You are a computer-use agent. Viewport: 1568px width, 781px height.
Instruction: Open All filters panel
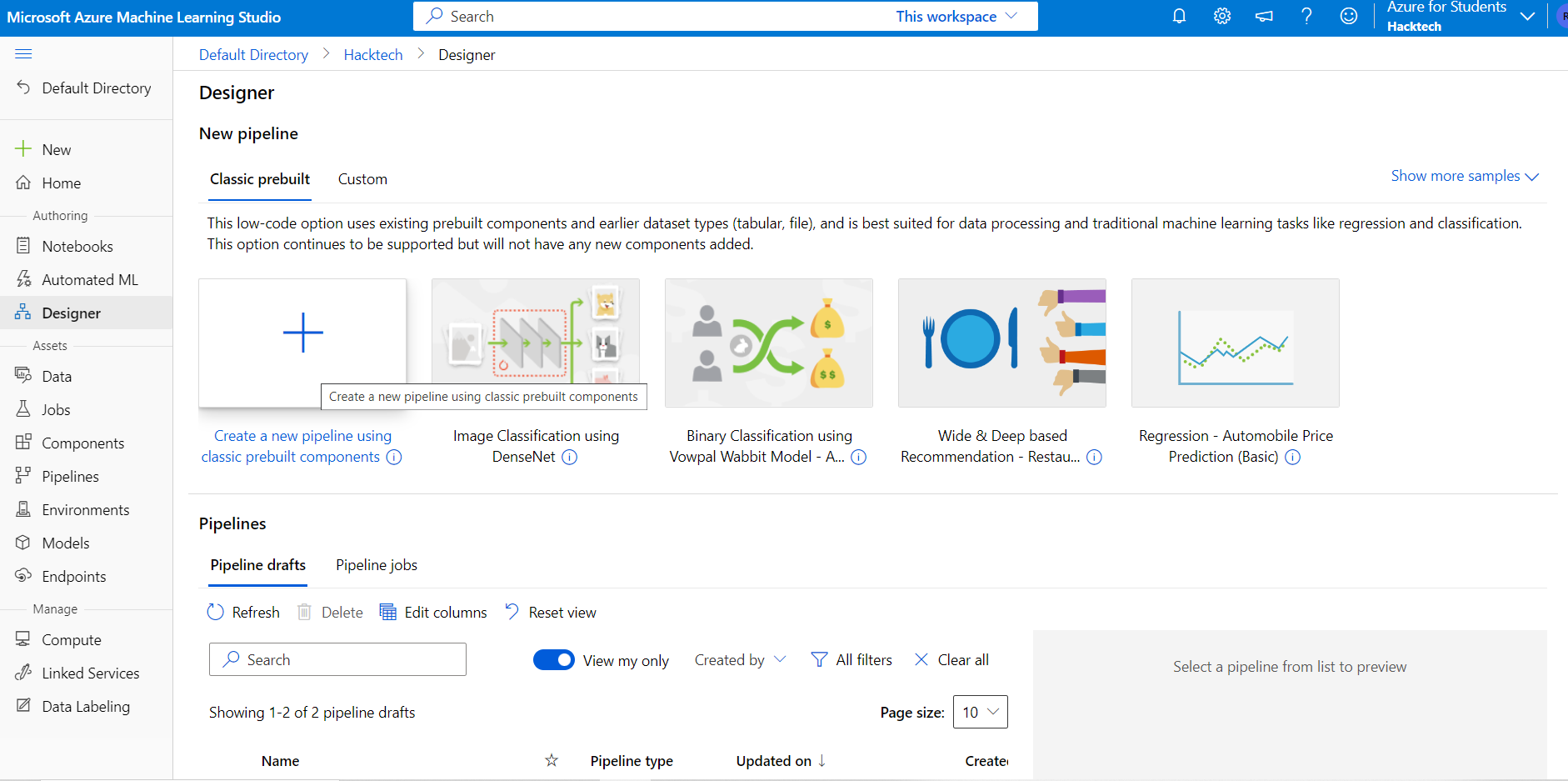[851, 660]
